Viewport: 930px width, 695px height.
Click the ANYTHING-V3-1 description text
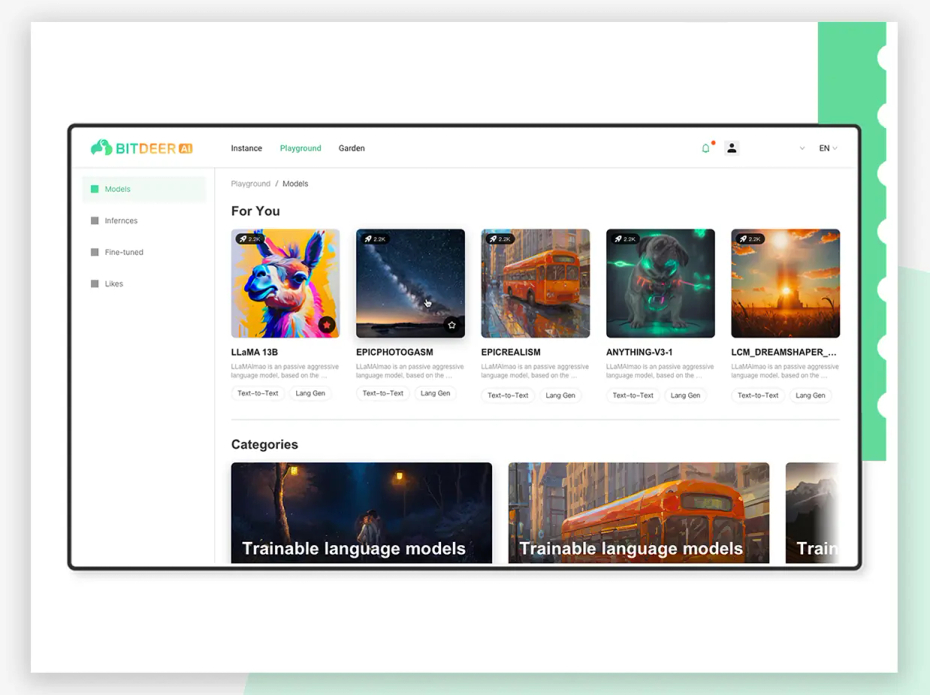tap(660, 371)
